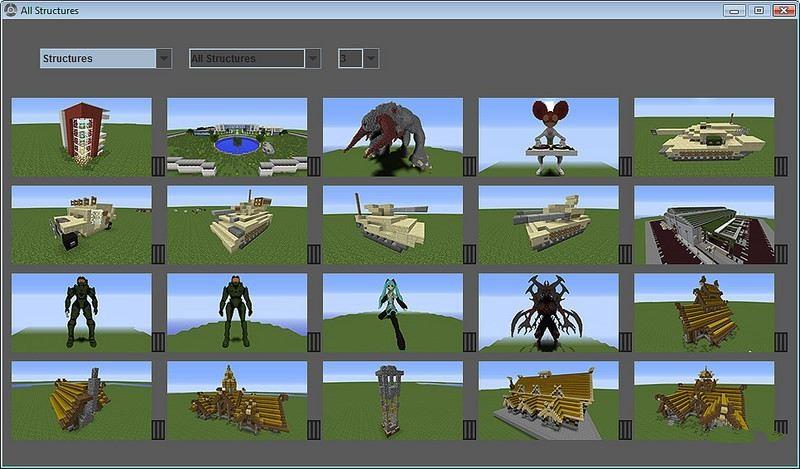Click striped icon beside winged demon figure

pyautogui.click(x=626, y=342)
